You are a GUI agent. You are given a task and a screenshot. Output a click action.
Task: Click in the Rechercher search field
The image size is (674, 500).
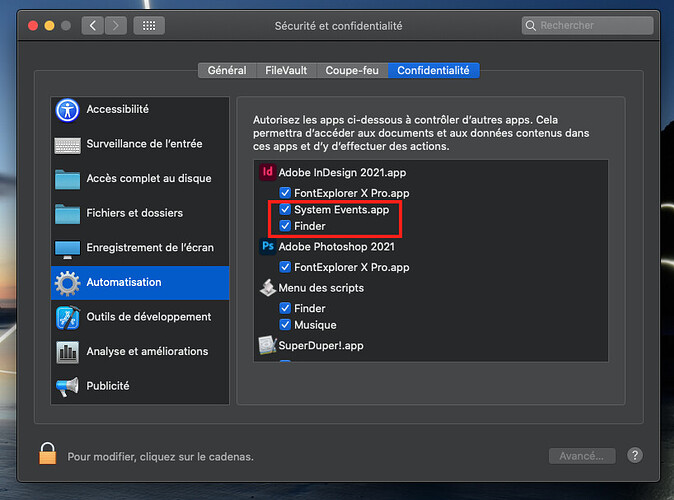click(588, 26)
